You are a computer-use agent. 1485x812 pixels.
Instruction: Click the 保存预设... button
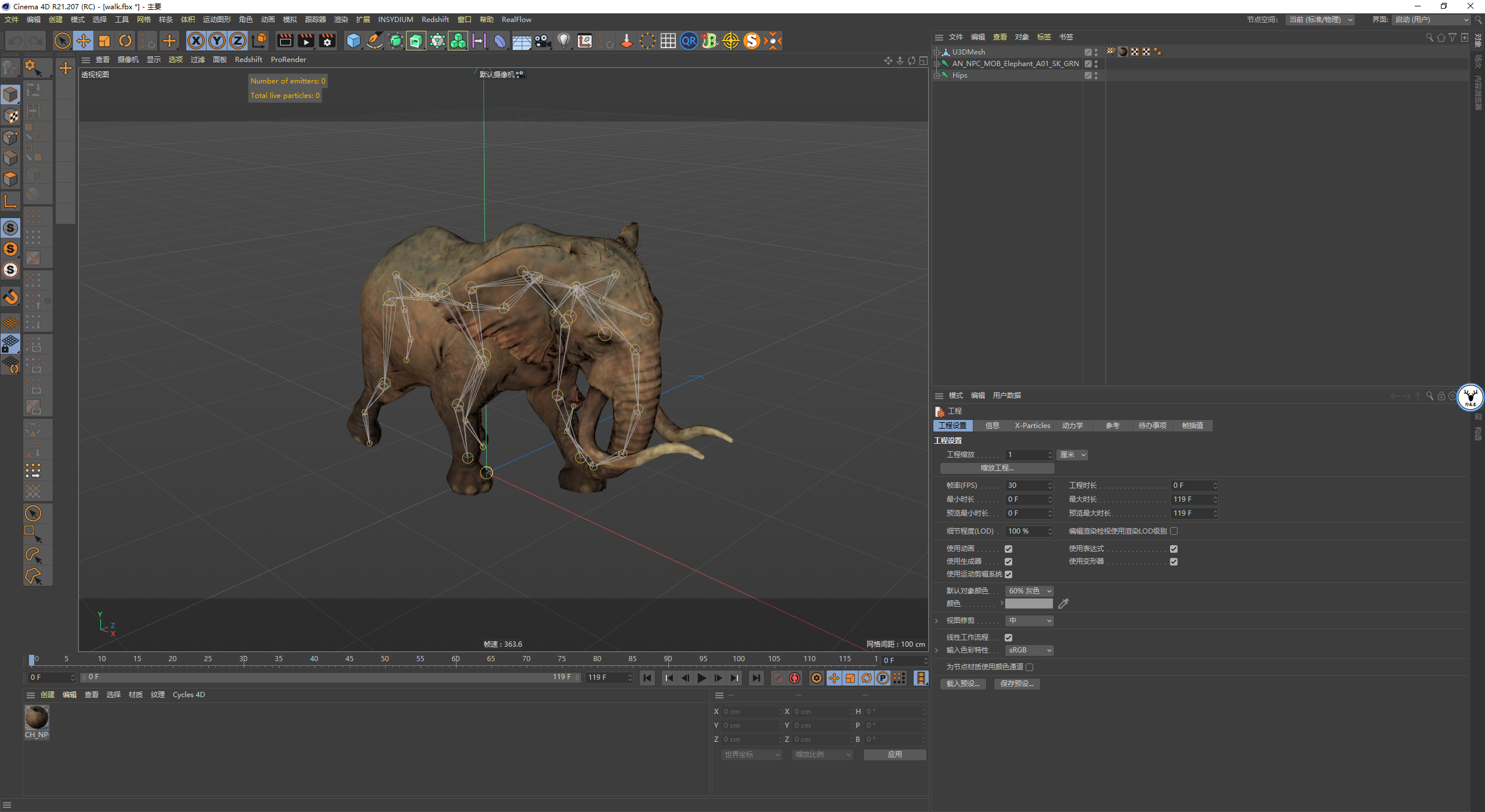pyautogui.click(x=1017, y=684)
